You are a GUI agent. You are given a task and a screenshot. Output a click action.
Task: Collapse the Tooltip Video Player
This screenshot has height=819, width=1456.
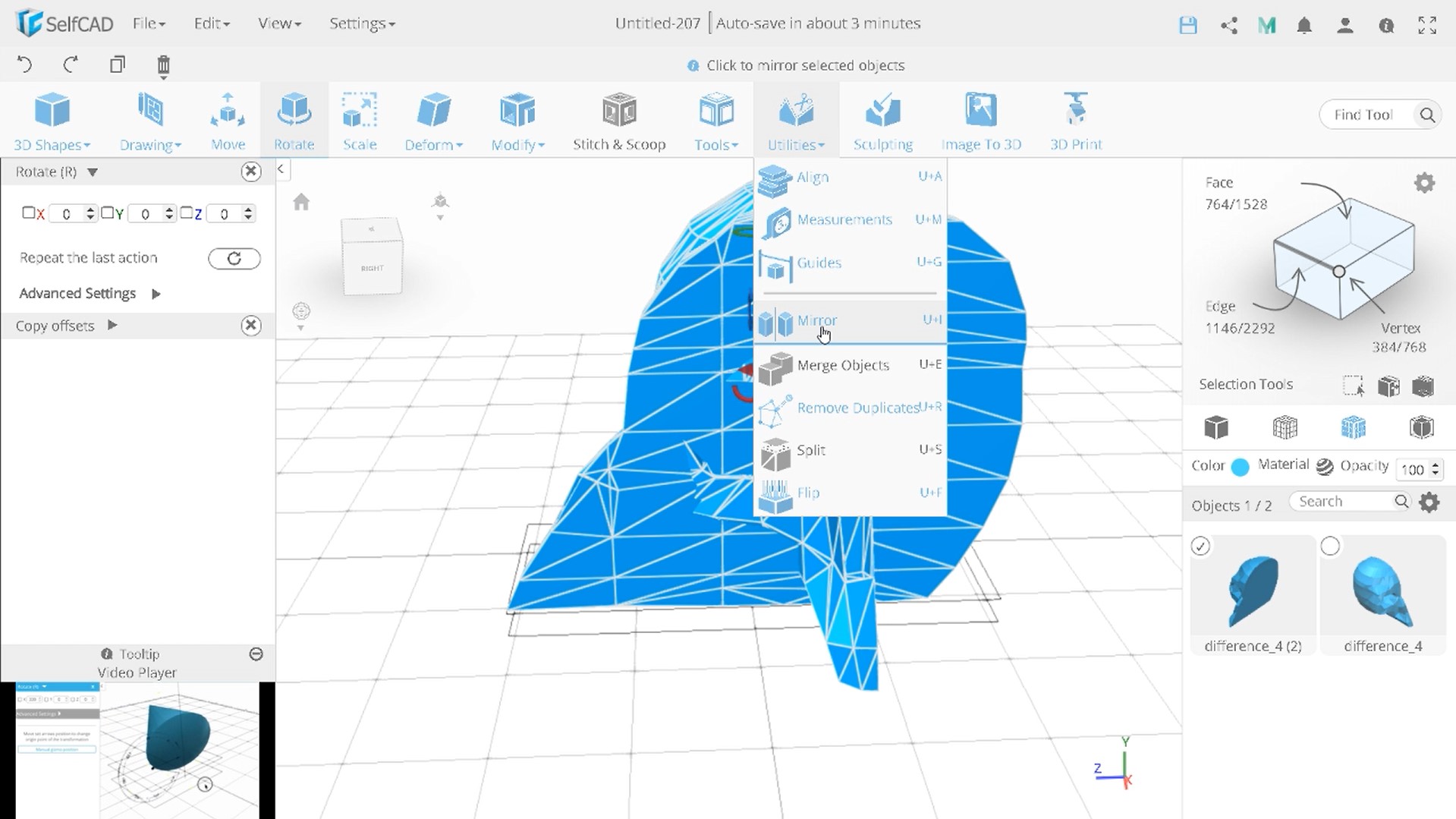(x=256, y=654)
